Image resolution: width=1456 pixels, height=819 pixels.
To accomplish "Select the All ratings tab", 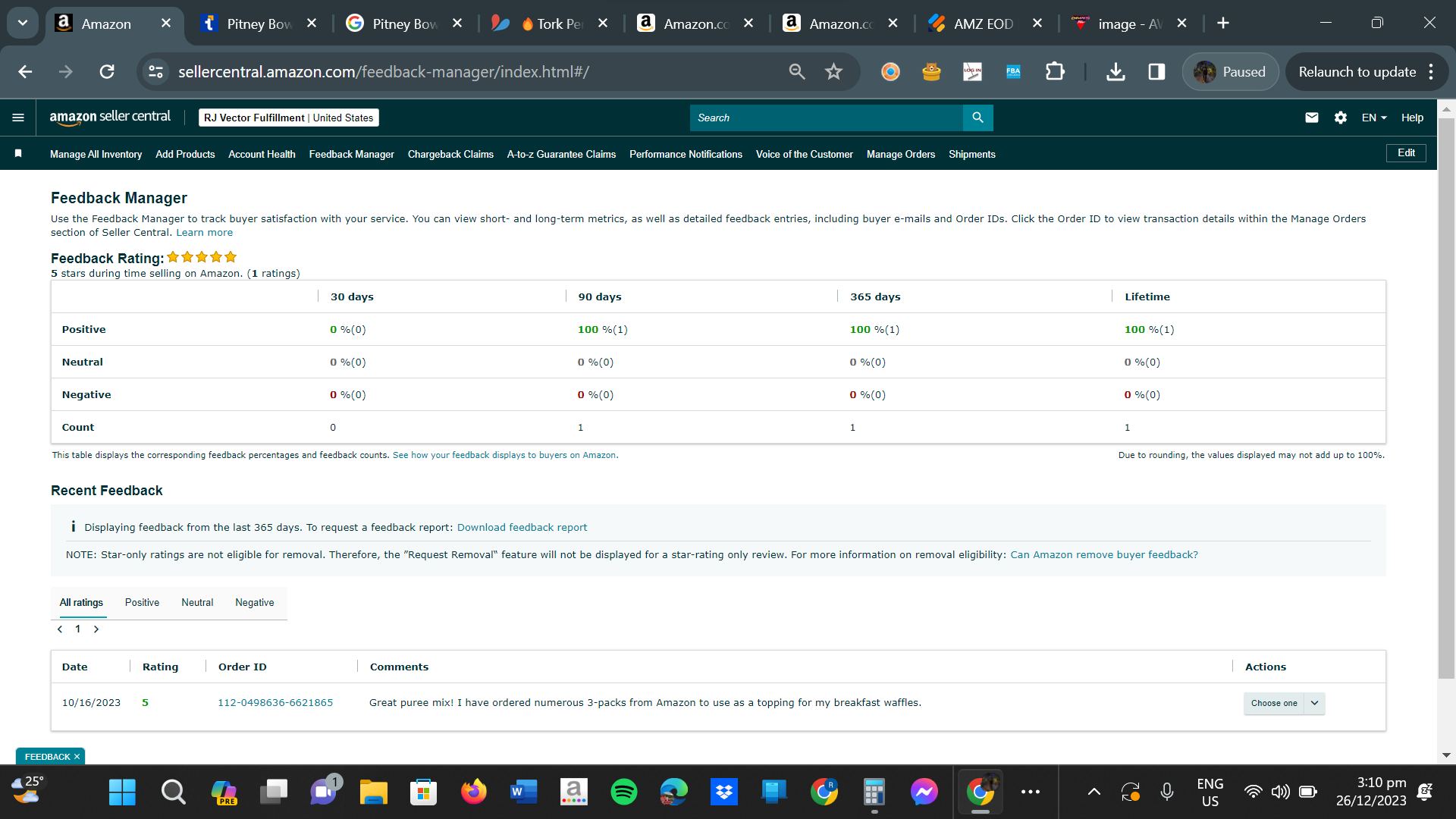I will (x=81, y=602).
